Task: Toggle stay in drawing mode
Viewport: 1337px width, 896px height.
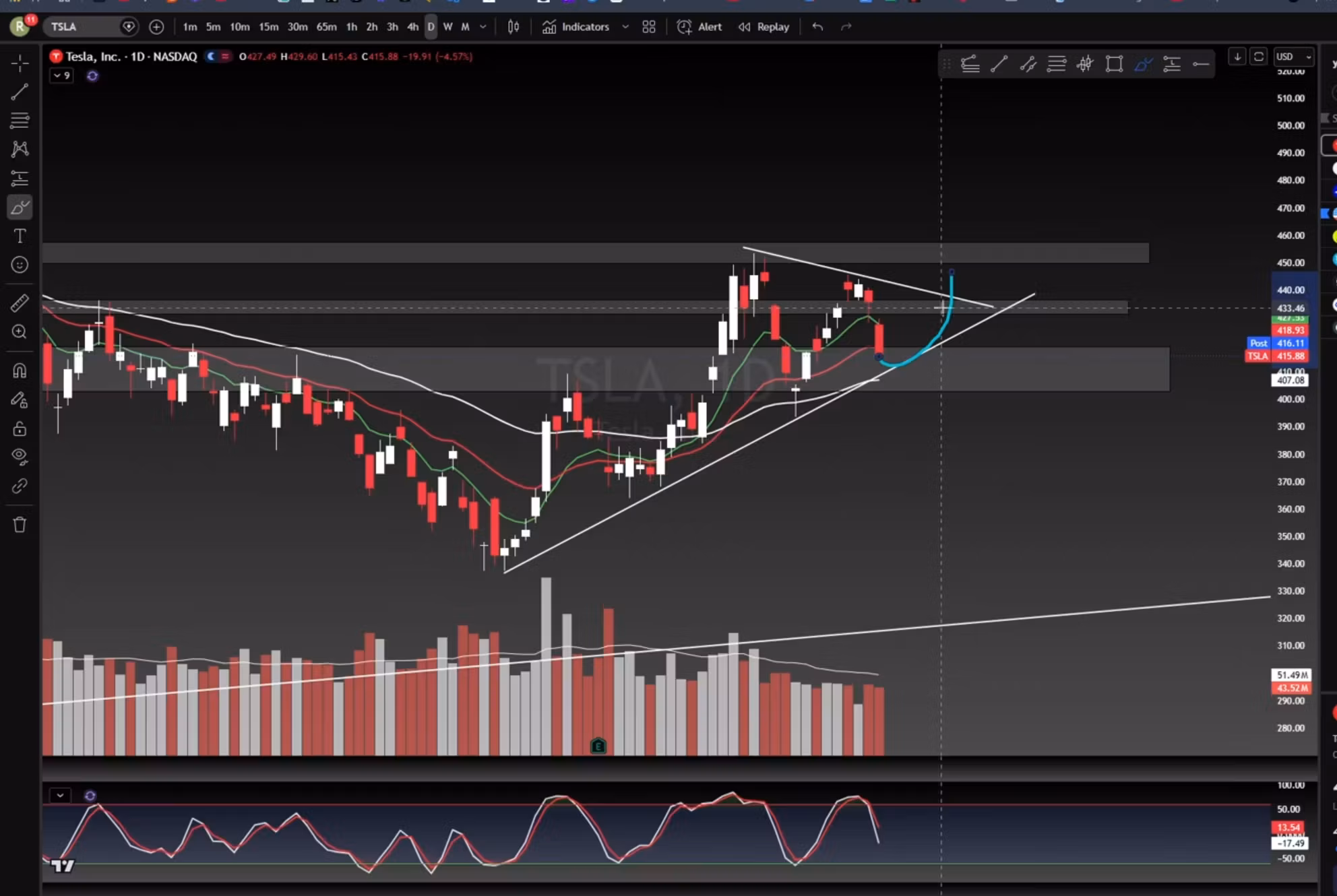Action: coord(20,400)
